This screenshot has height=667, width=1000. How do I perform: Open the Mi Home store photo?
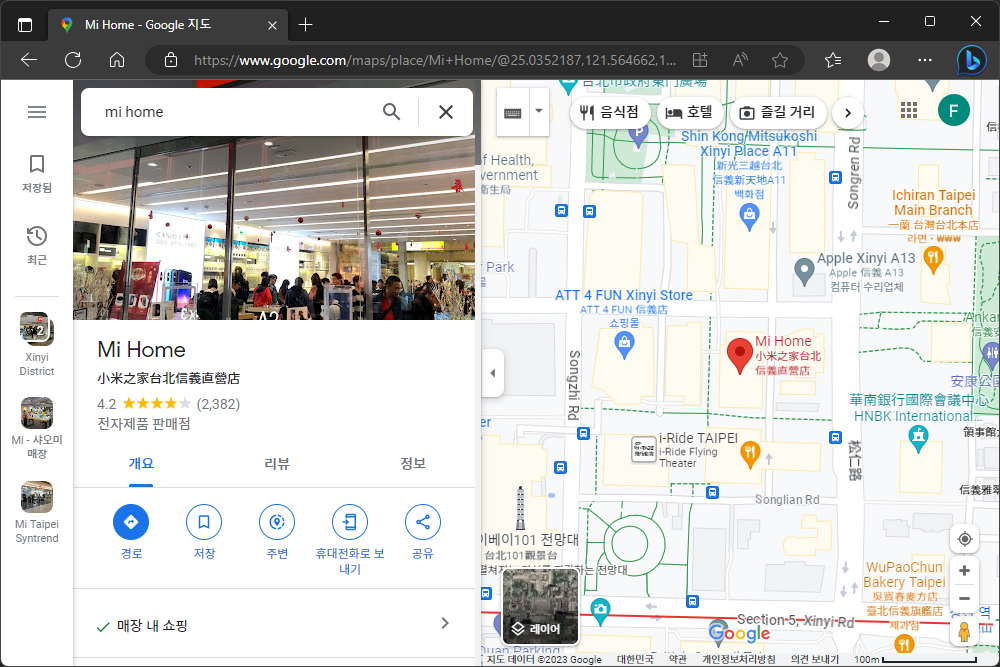(274, 228)
